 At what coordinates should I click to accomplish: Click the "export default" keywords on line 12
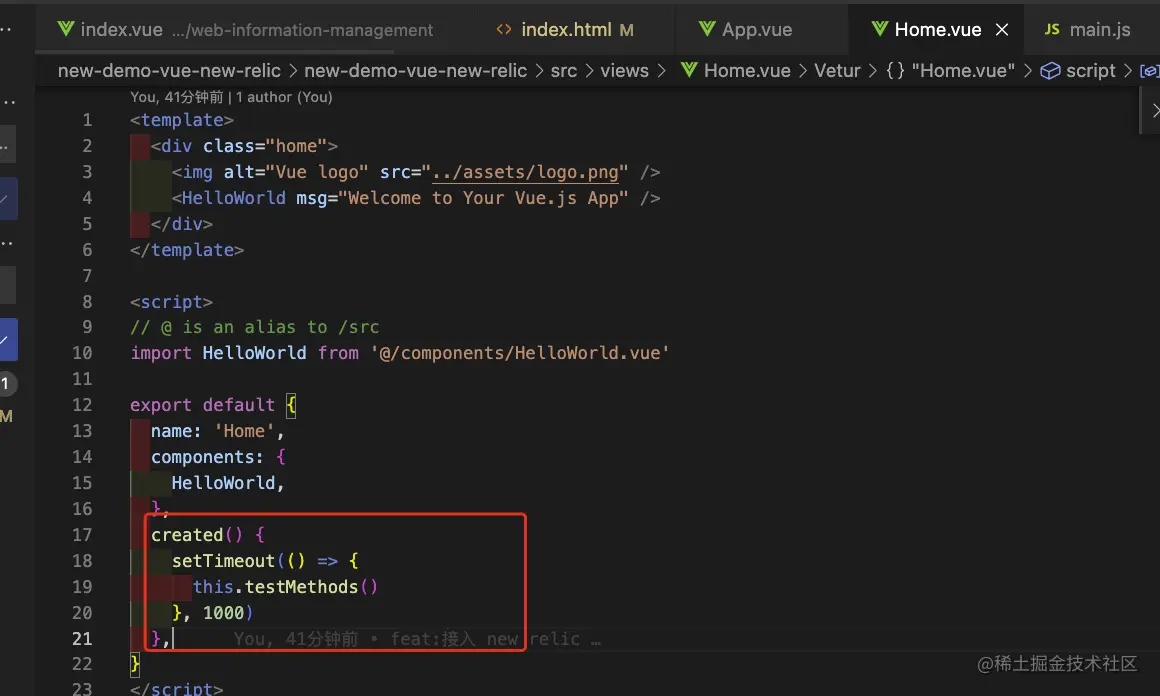click(x=203, y=405)
